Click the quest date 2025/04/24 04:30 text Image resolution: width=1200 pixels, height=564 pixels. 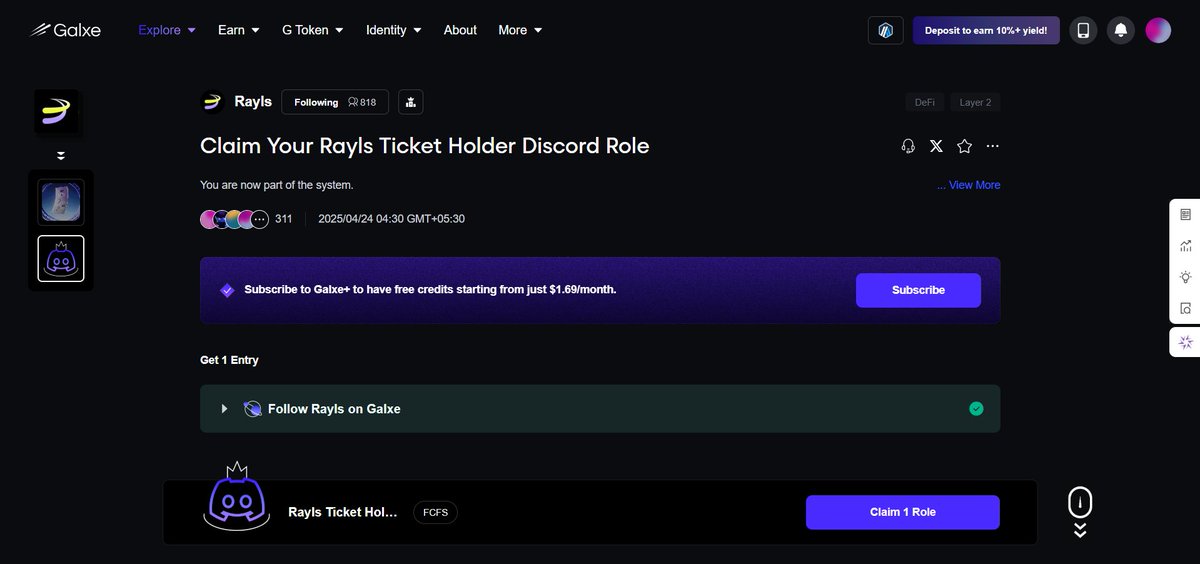pos(391,219)
